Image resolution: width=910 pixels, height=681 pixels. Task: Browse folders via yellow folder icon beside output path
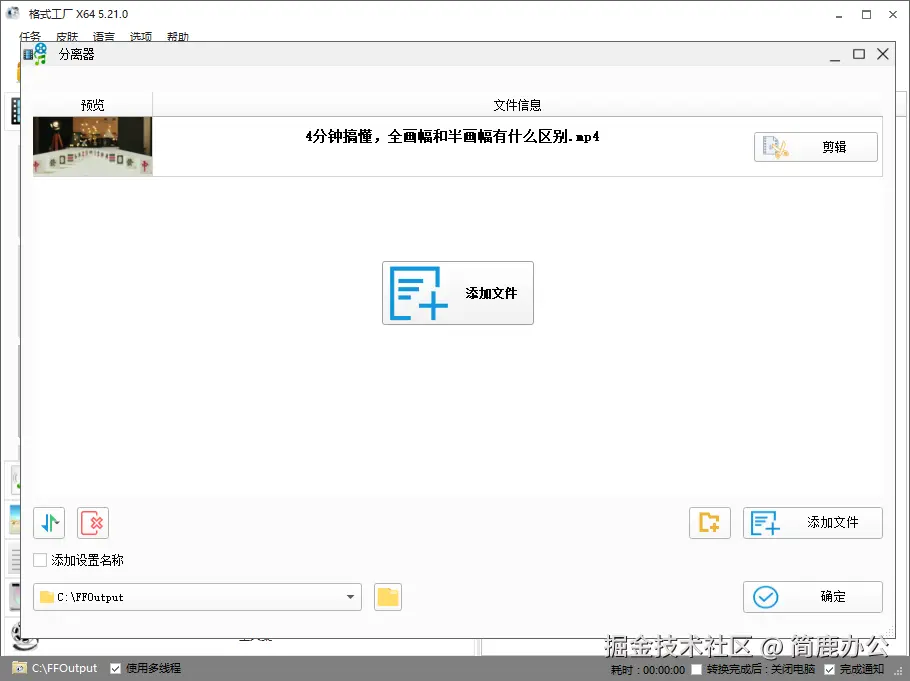pos(387,596)
